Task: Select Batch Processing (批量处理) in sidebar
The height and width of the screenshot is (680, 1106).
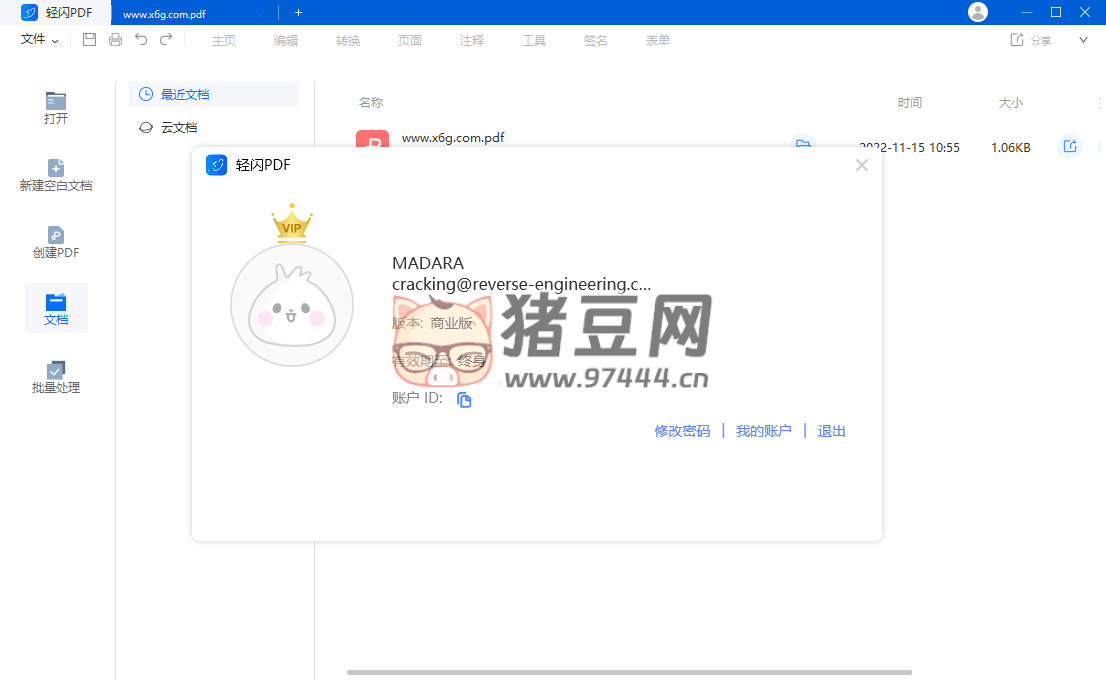Action: pos(56,377)
